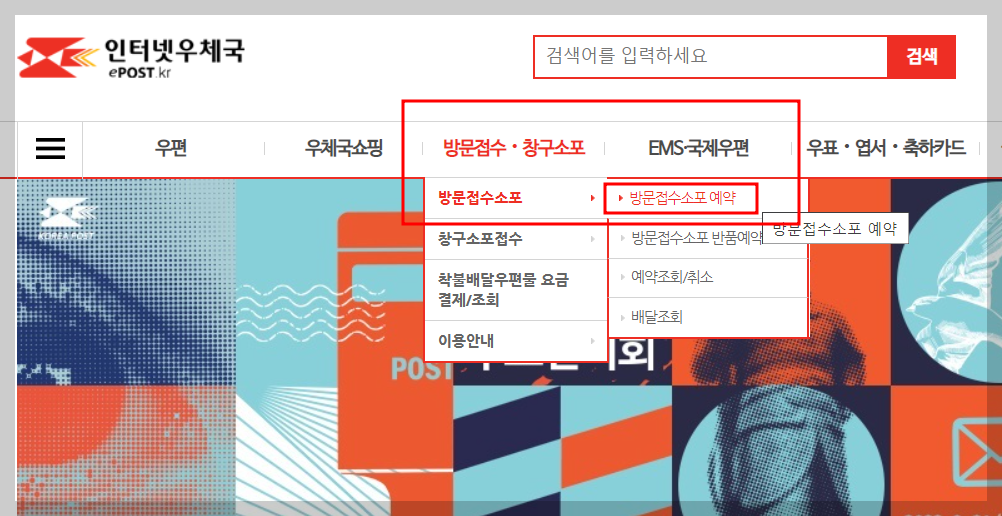Click the 검색 search button
The image size is (1002, 516).
pyautogui.click(x=921, y=57)
